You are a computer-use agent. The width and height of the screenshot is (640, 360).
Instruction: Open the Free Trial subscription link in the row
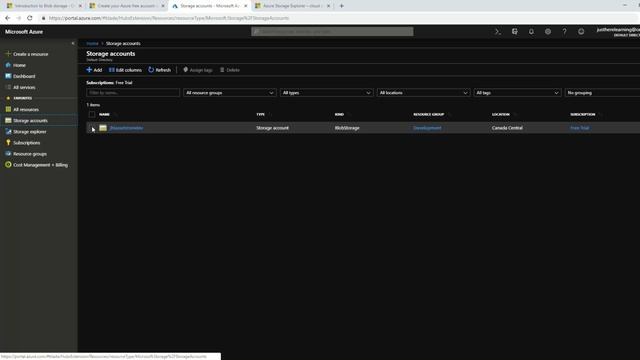[580, 128]
